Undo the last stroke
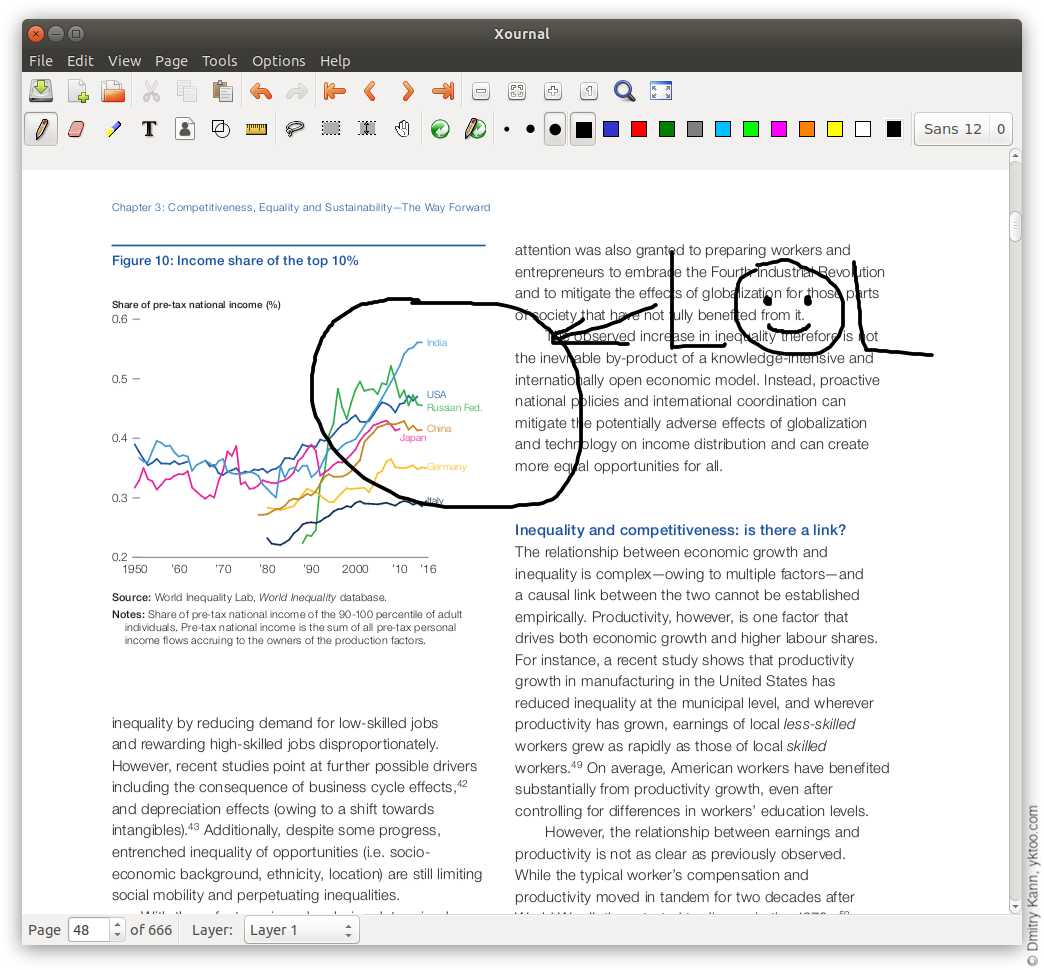The image size is (1044, 970). (261, 91)
